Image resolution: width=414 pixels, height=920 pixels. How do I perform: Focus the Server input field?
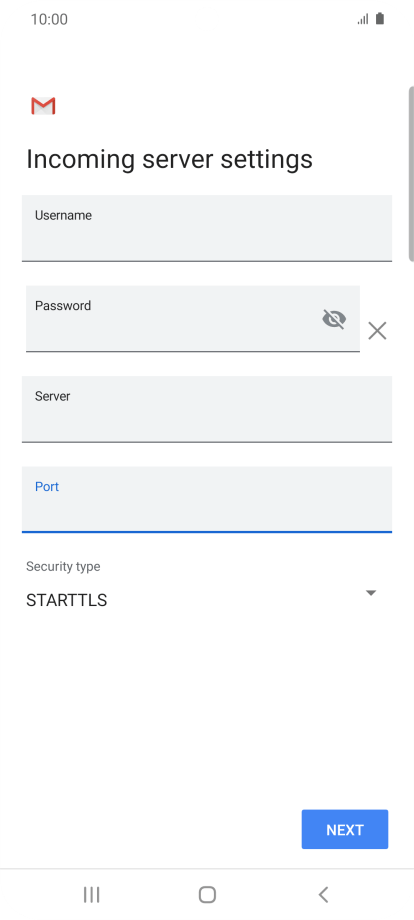[207, 409]
